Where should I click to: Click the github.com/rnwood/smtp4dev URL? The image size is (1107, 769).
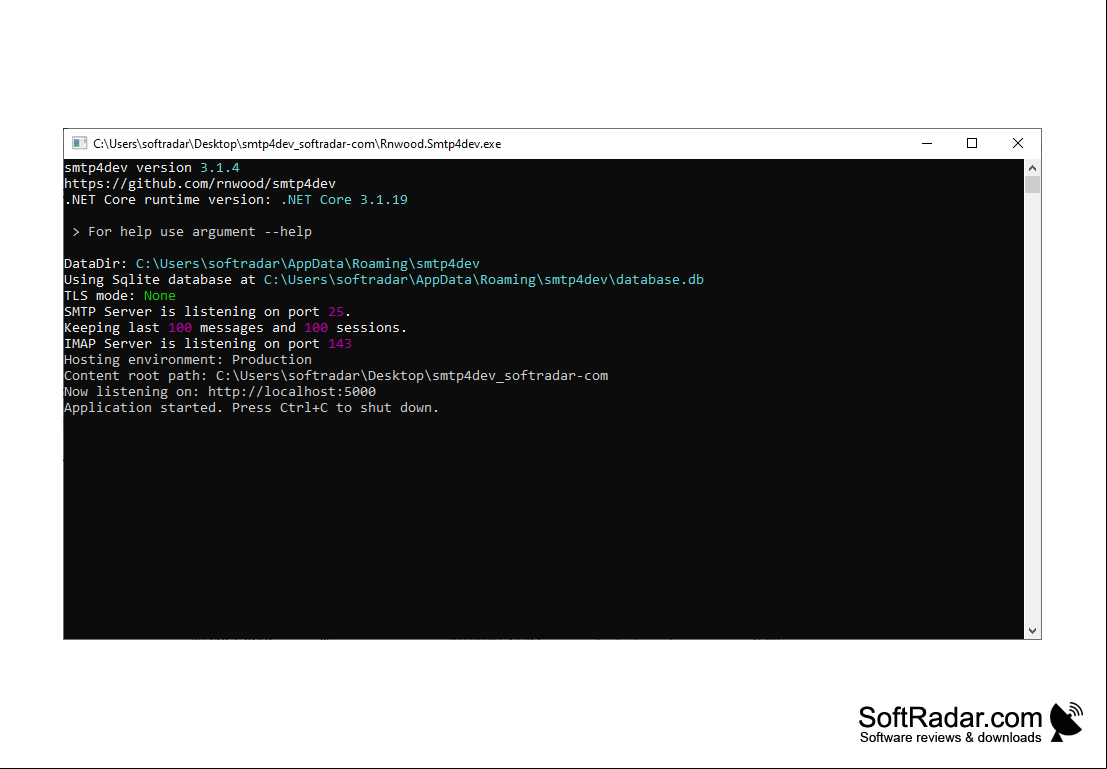pos(200,184)
